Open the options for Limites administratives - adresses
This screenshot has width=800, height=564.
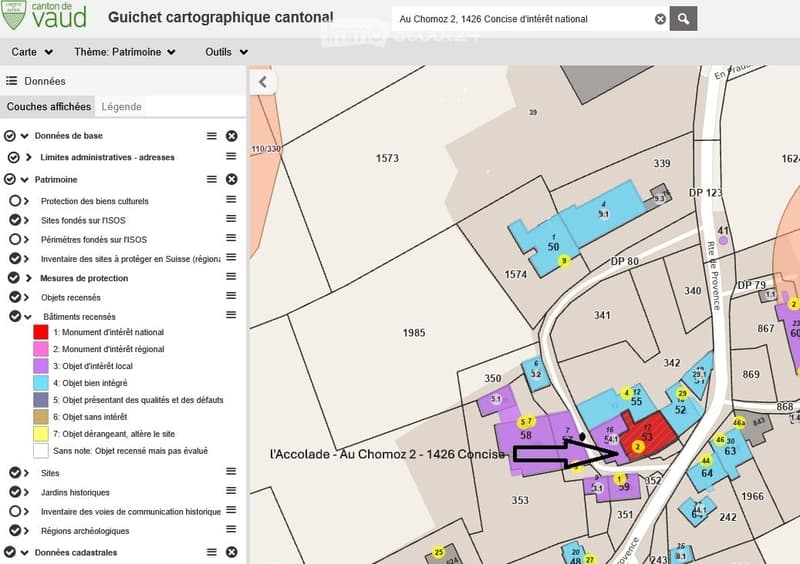tap(231, 156)
